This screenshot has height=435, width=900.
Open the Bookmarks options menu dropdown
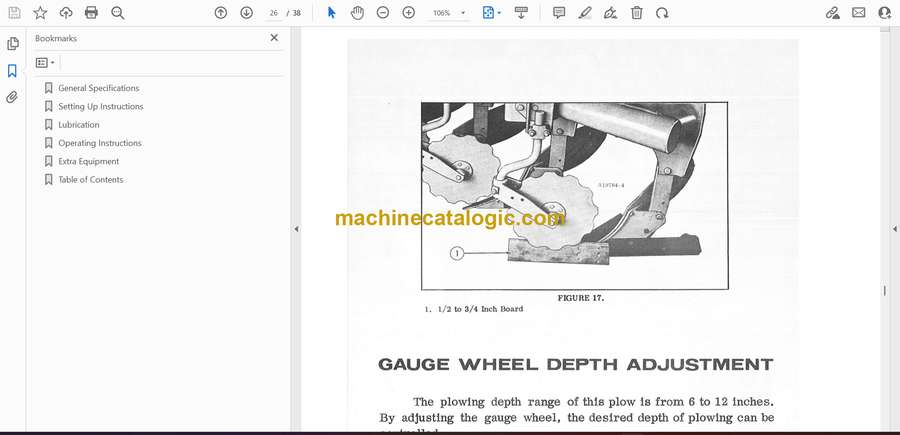point(45,63)
